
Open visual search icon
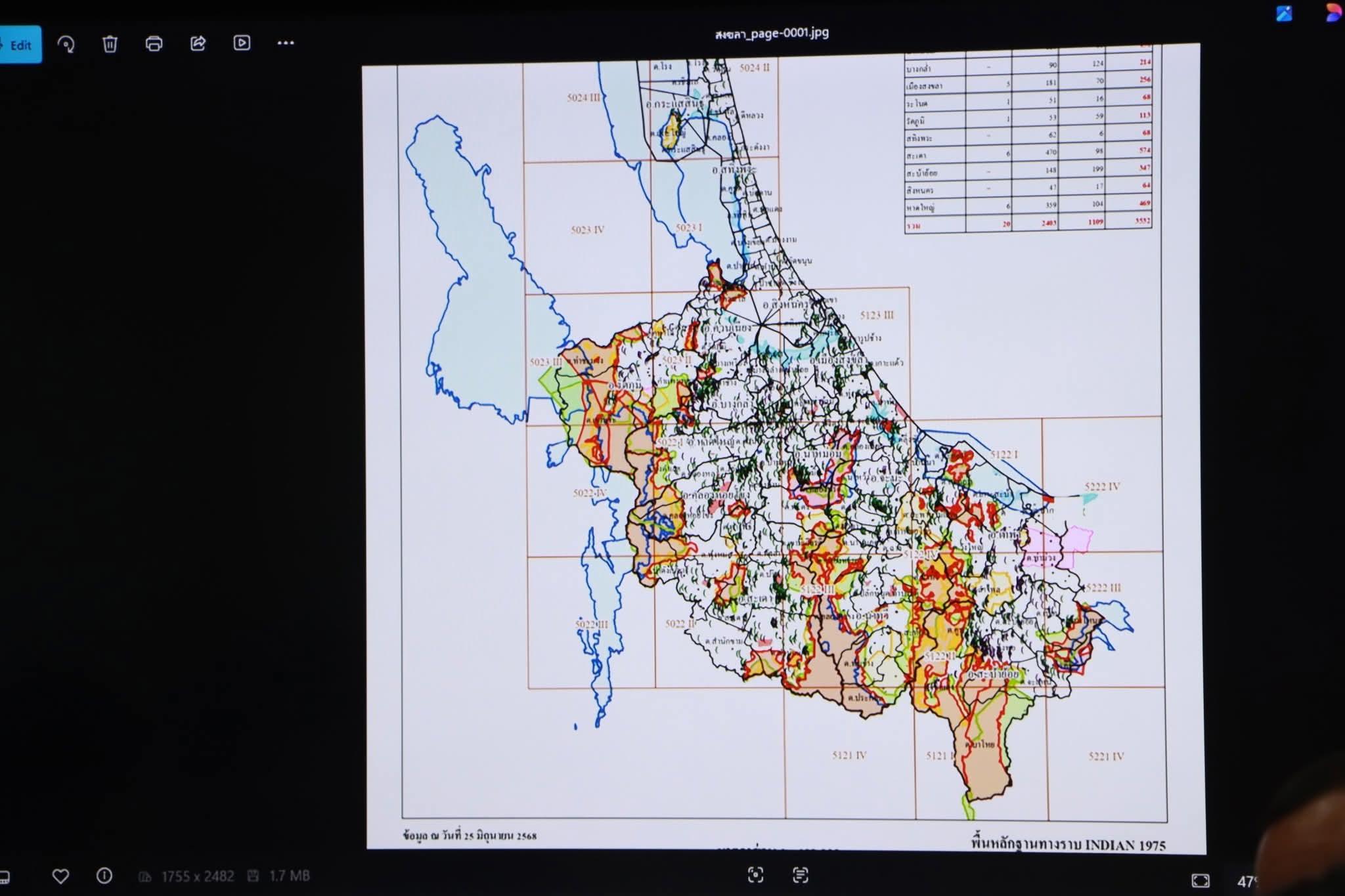[755, 874]
